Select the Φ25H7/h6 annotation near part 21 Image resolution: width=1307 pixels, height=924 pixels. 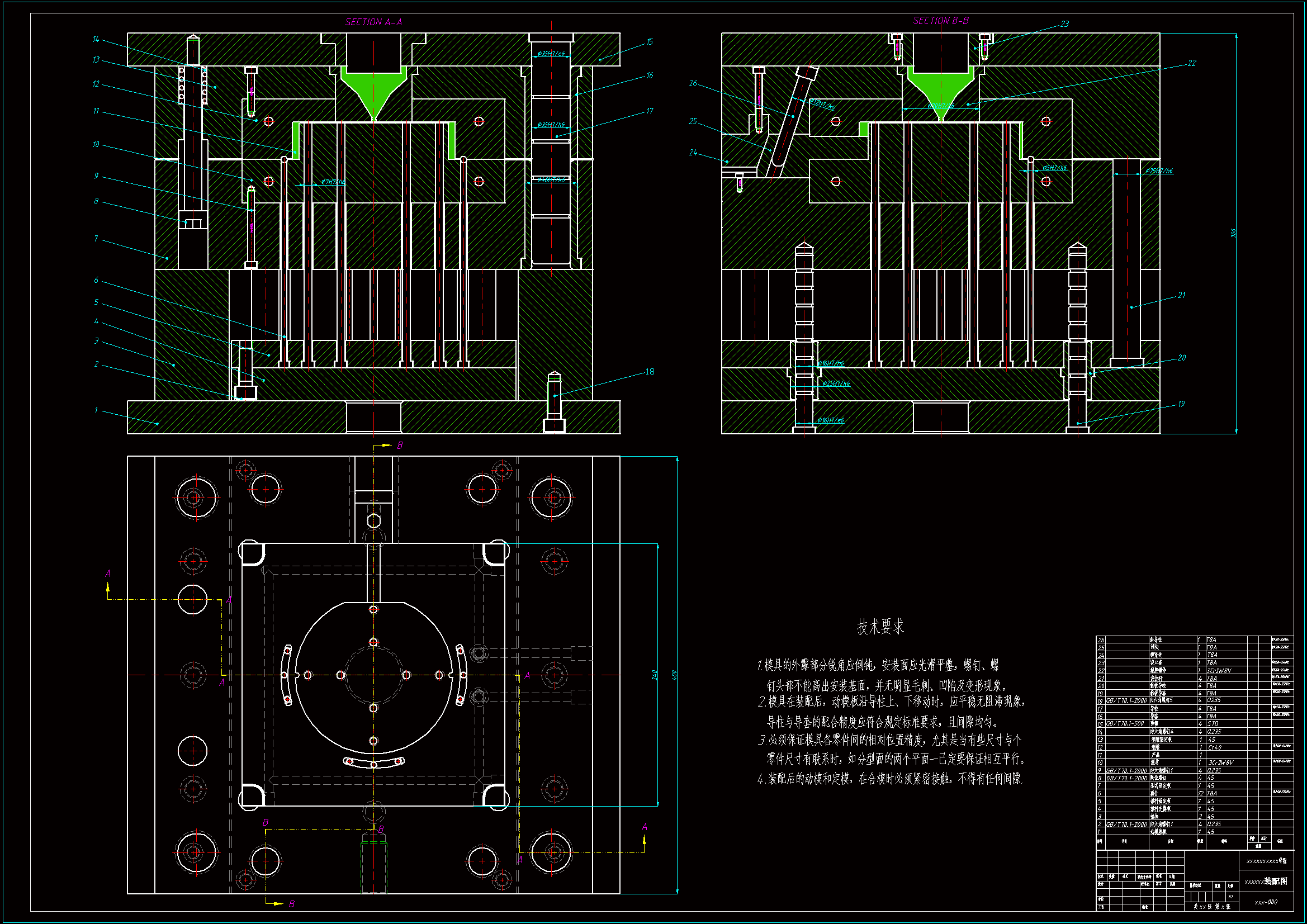point(1159,171)
